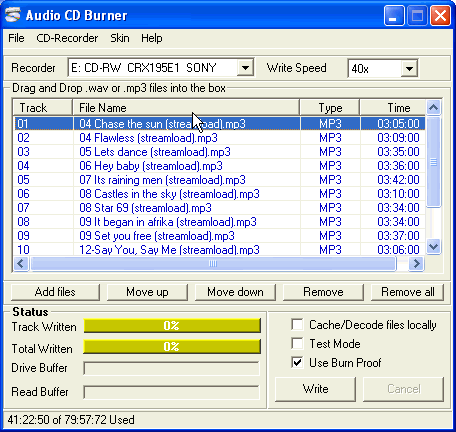Viewport: 456px width, 432px height.
Task: Open the Recorder drive dropdown
Action: pos(245,68)
